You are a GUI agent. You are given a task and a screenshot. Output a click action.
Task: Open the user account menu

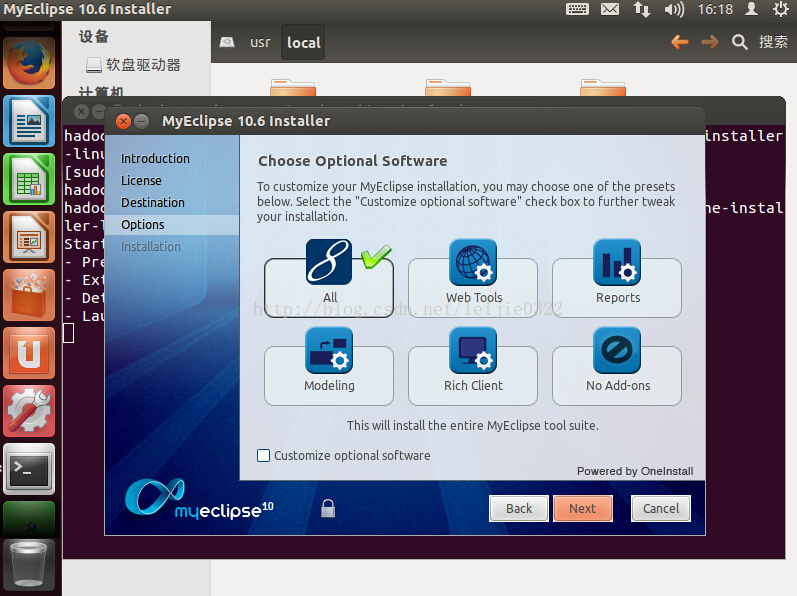pos(751,9)
